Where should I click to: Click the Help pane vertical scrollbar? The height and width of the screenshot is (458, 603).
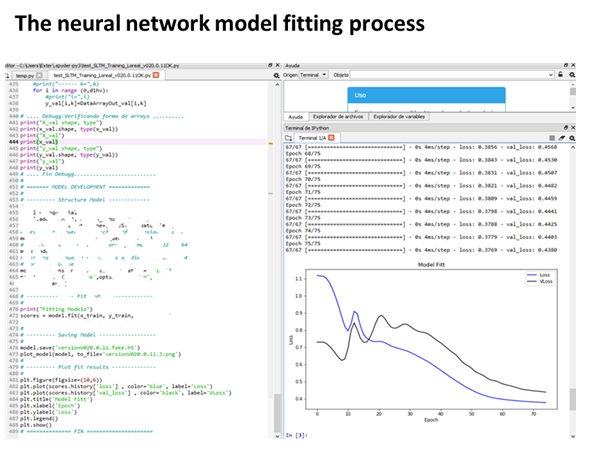tap(573, 95)
